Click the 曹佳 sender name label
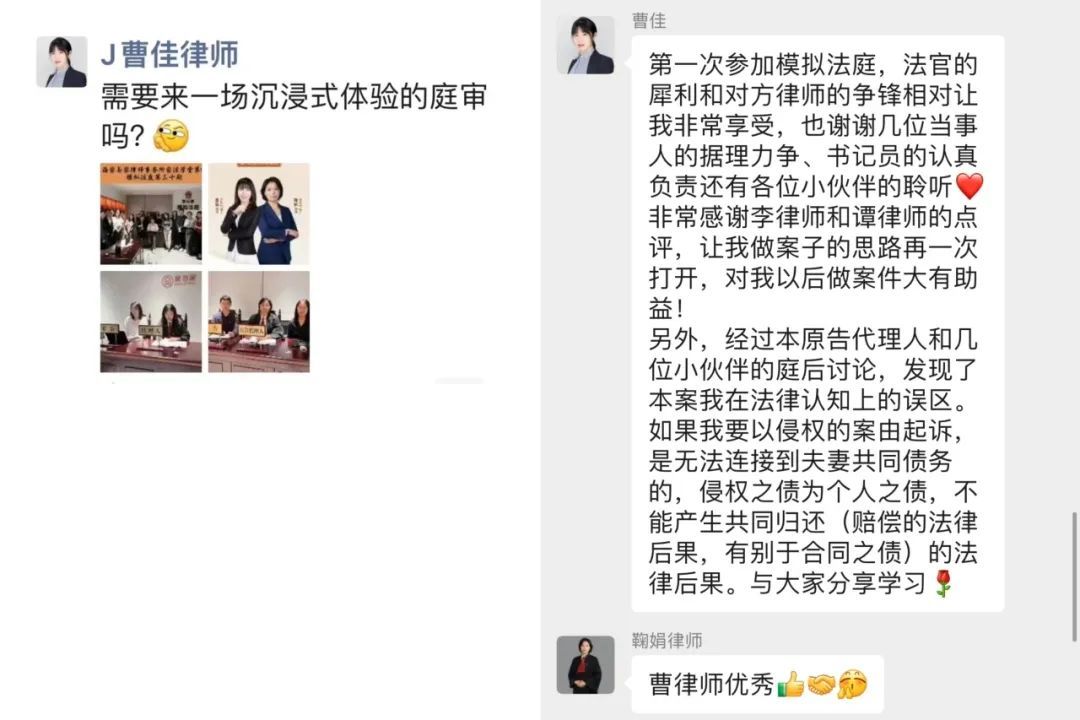 pos(649,21)
